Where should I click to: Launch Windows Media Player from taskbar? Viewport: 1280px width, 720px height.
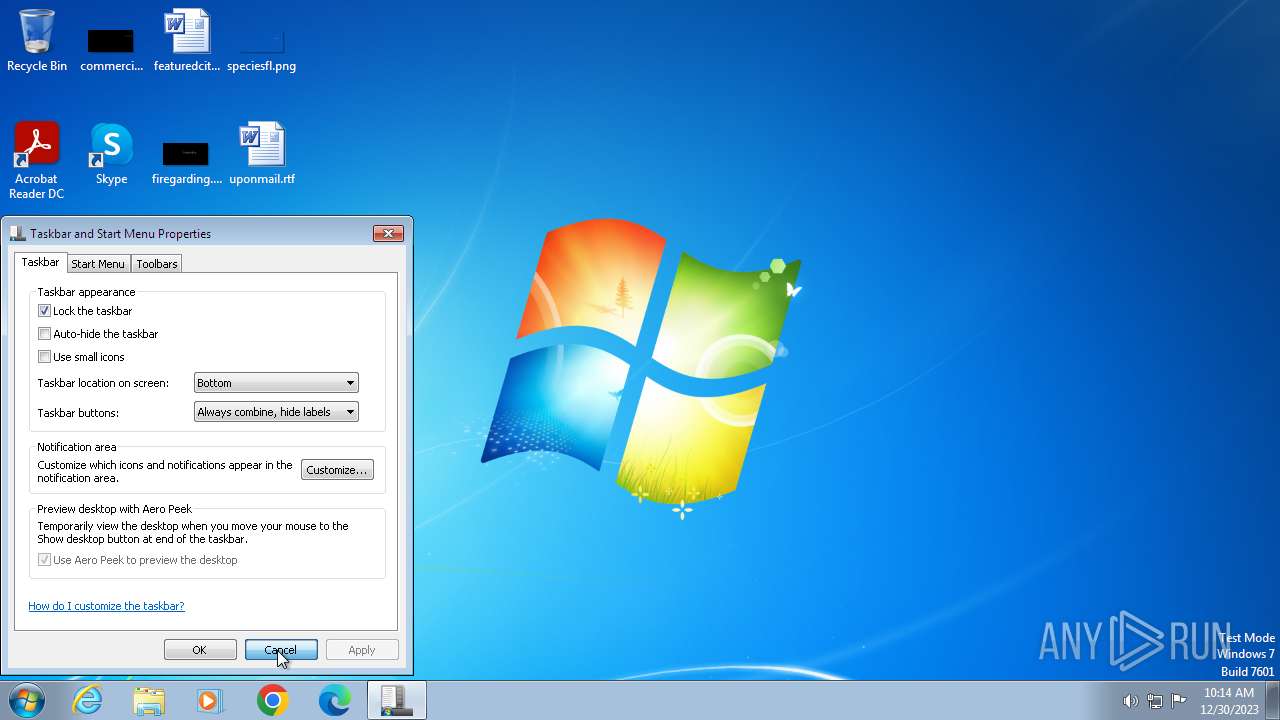coord(210,700)
